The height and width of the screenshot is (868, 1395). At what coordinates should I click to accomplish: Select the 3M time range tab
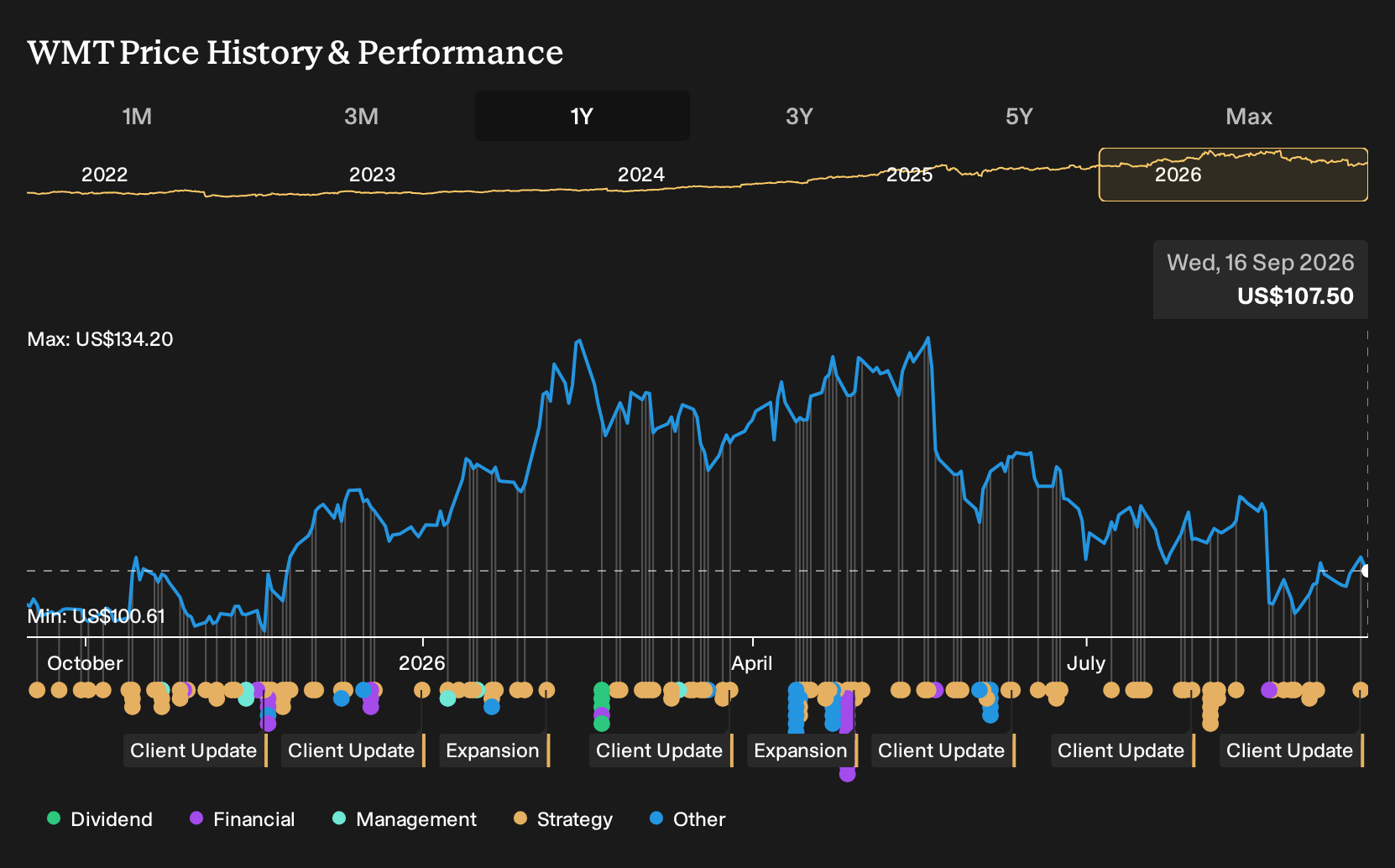(x=361, y=116)
